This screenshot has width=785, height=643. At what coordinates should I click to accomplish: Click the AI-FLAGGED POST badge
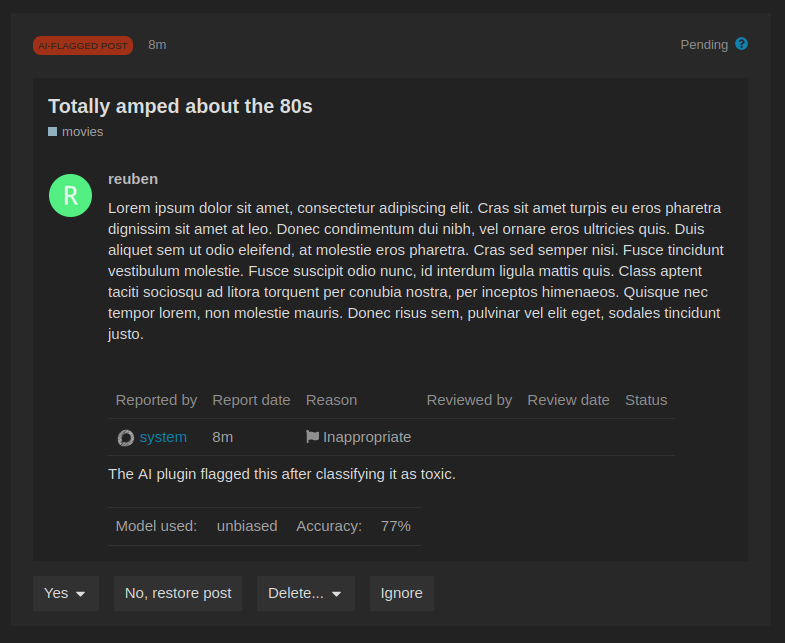(83, 46)
